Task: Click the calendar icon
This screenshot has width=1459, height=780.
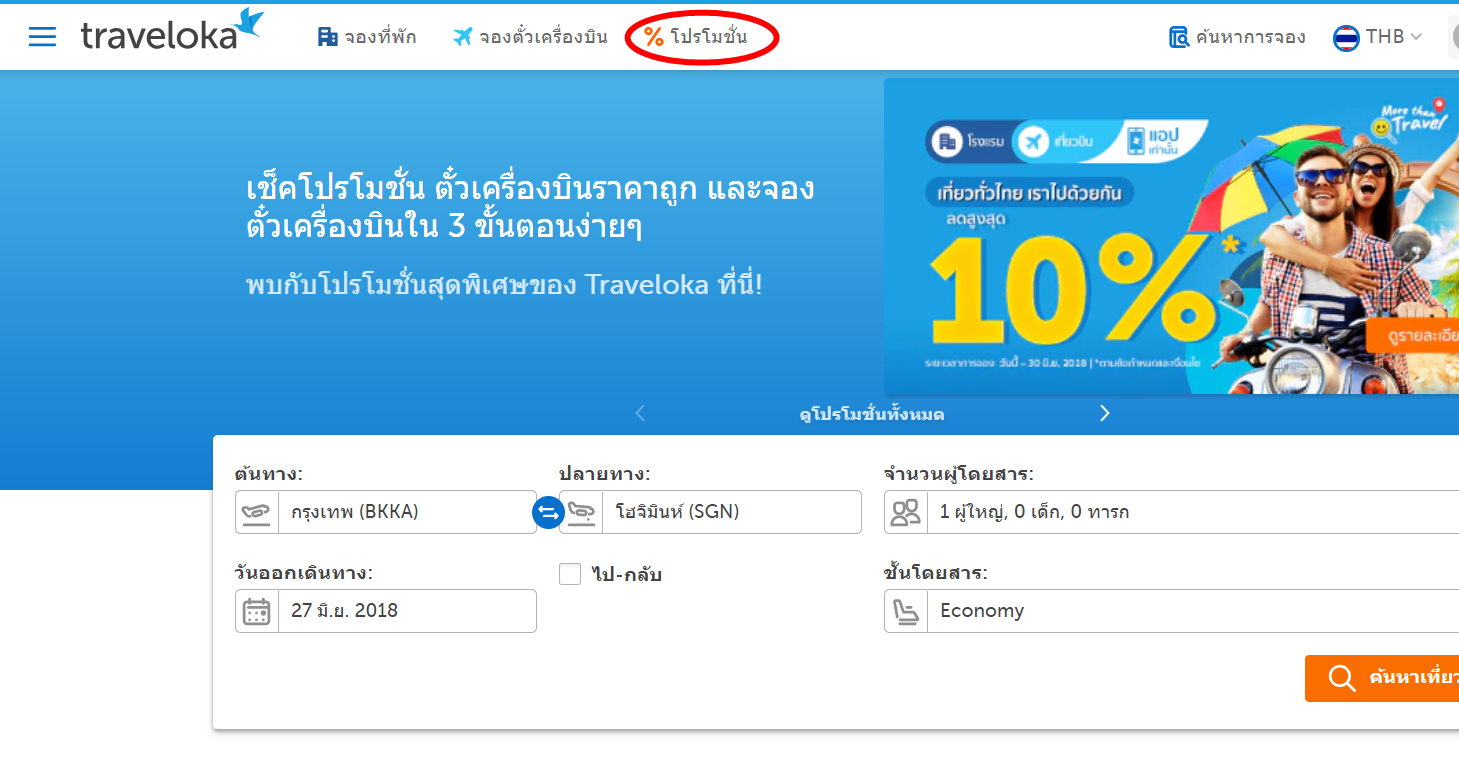Action: (x=257, y=611)
